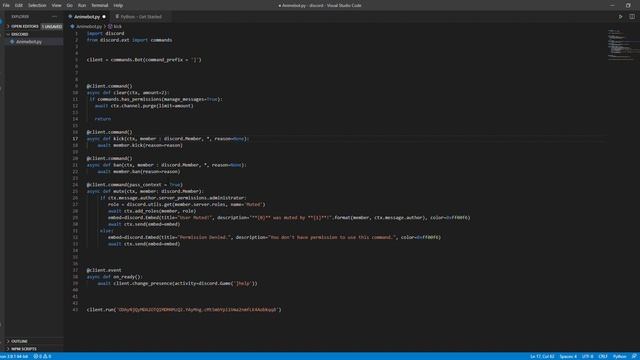Screen dimensions: 640x360
Task: Click line number 17 in the gutter
Action: [x=75, y=139]
